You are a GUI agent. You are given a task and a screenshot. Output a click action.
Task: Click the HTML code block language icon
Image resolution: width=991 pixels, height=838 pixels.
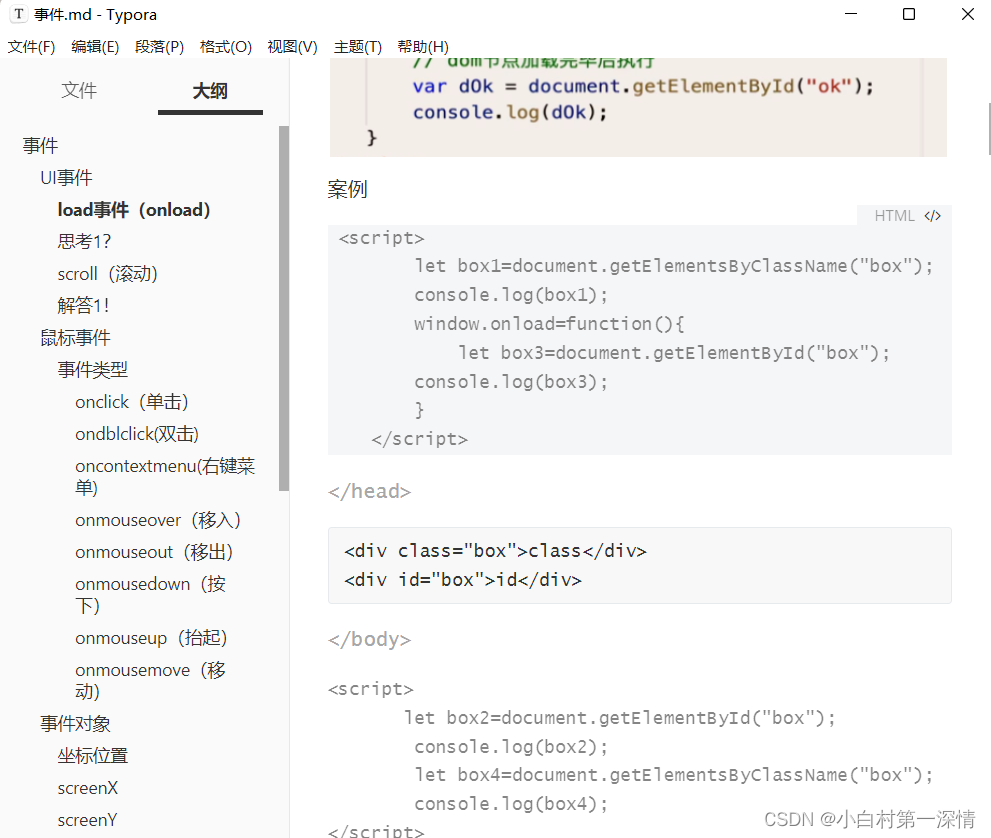click(932, 216)
